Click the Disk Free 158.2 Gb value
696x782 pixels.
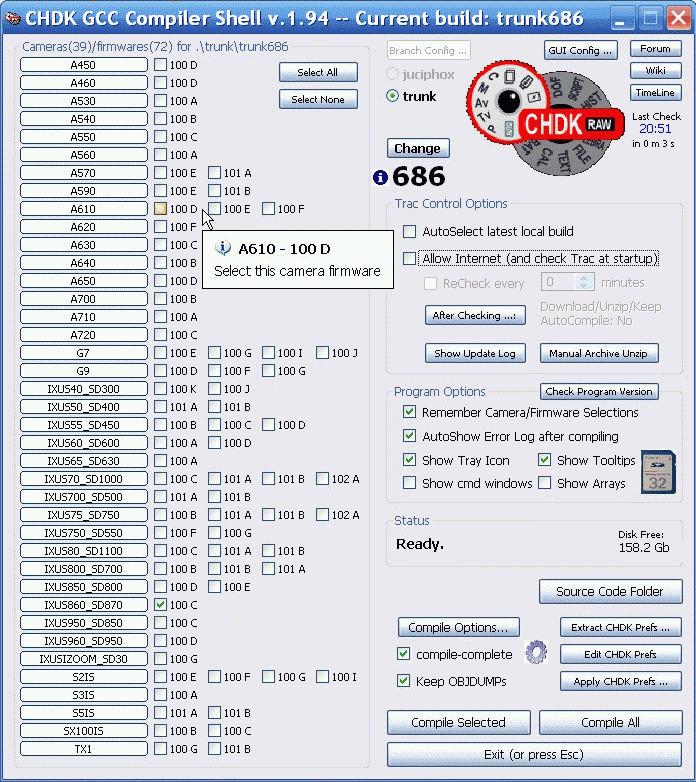pyautogui.click(x=644, y=548)
